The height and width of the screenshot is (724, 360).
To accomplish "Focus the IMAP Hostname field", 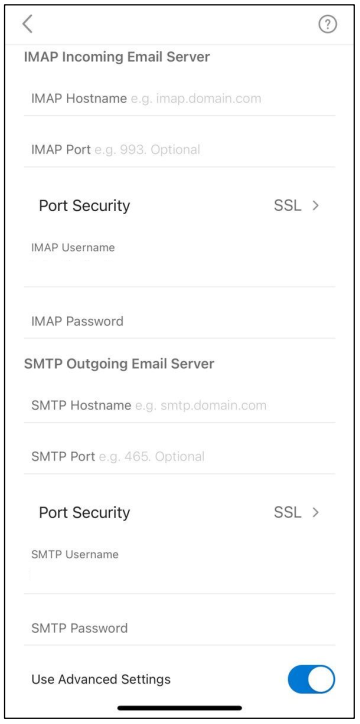I will point(180,98).
